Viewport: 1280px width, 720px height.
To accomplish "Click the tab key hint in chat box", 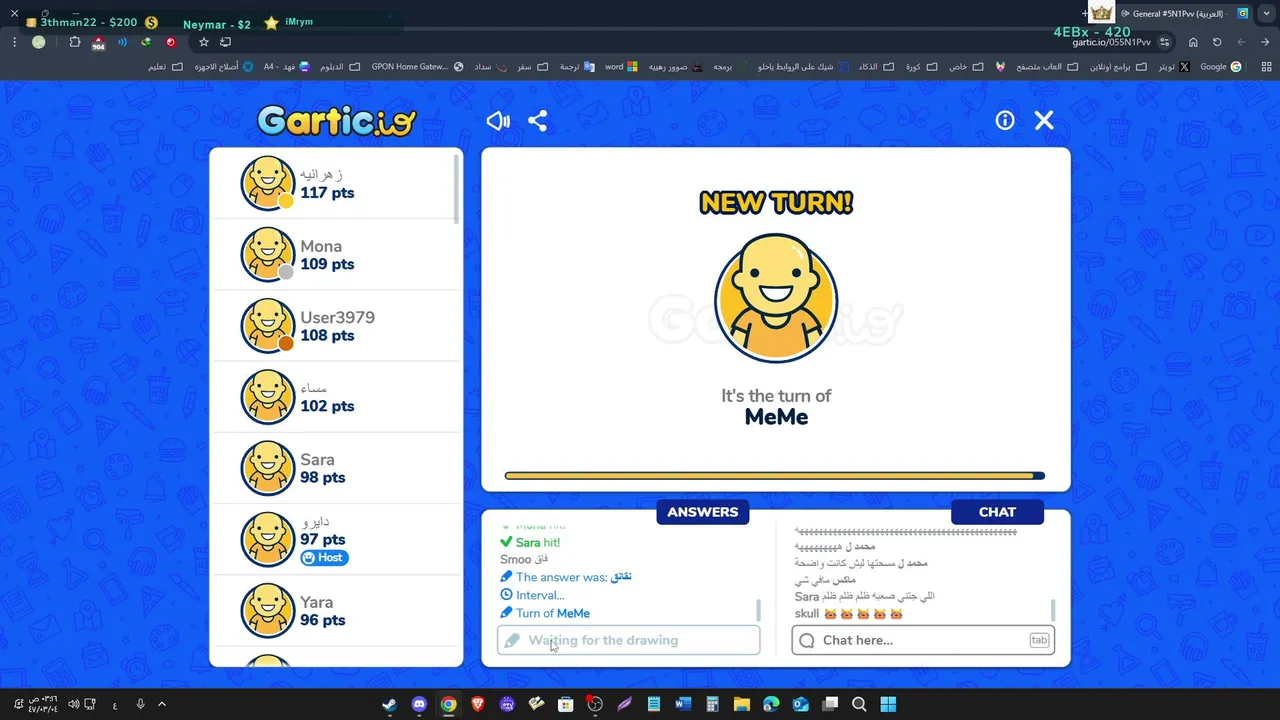I will click(x=1039, y=640).
